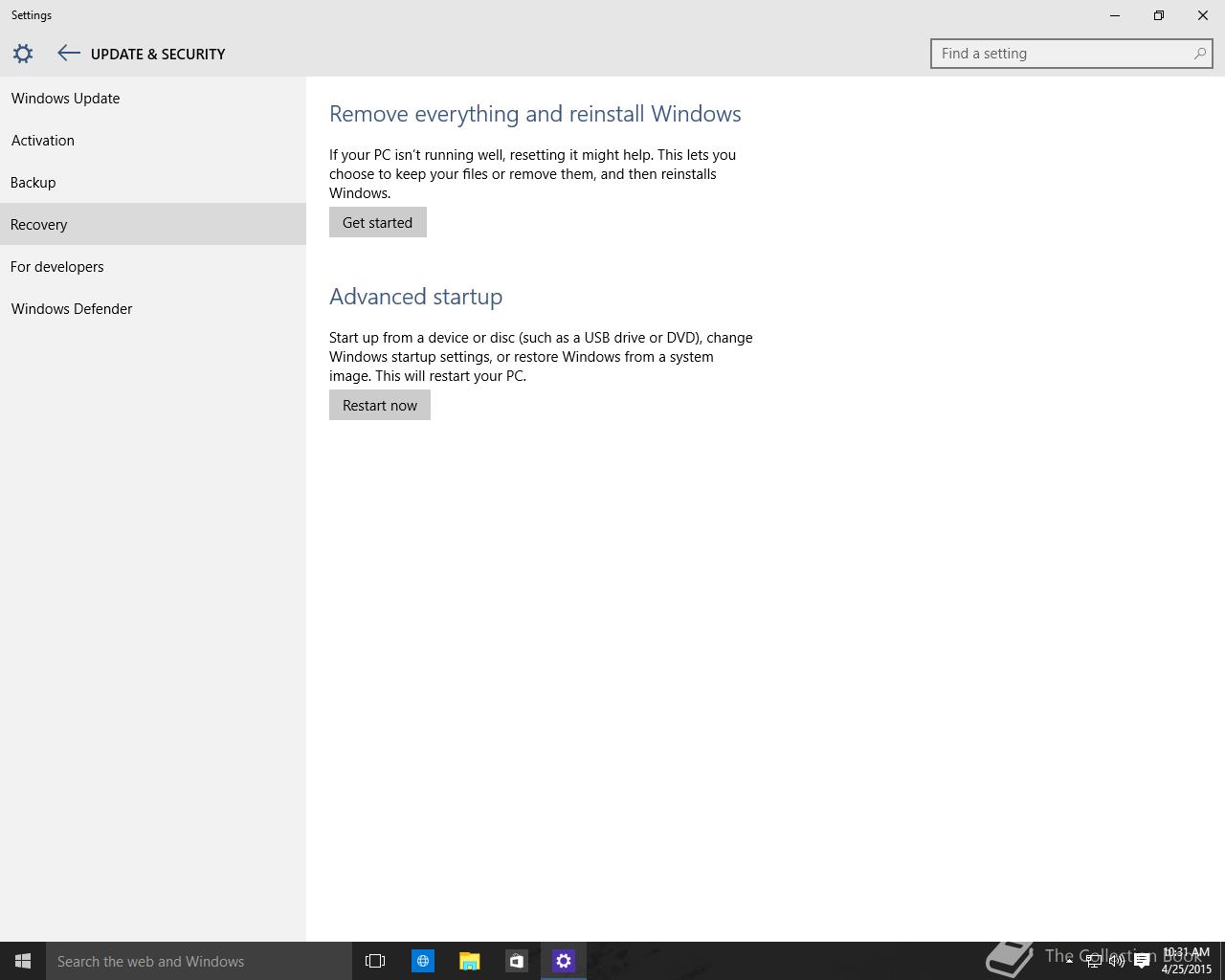Launch the browser globe icon on taskbar
Viewport: 1225px width, 980px height.
coord(422,961)
